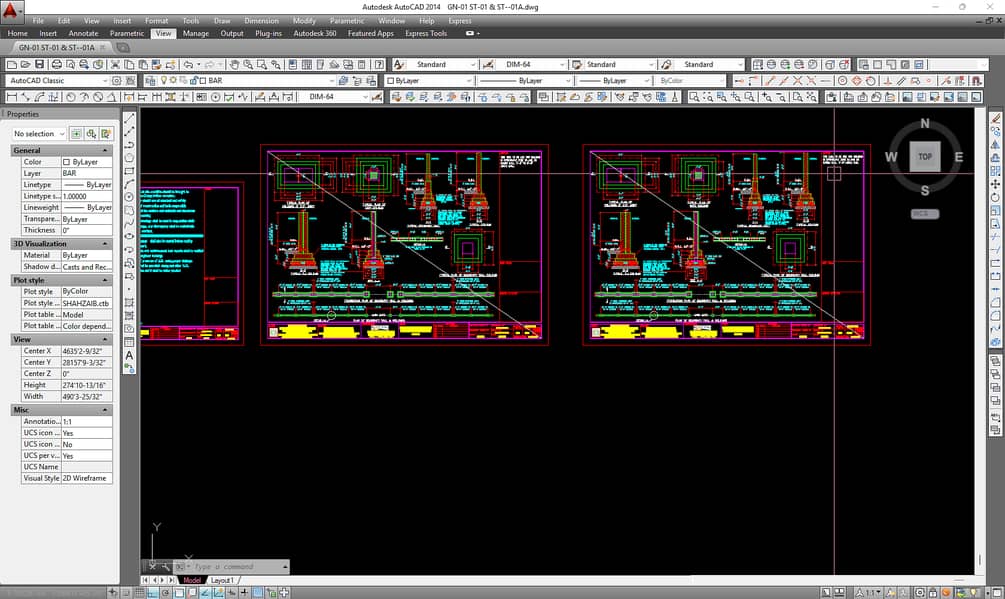The width and height of the screenshot is (1005, 599).
Task: Switch to the Layout1 tab
Action: pyautogui.click(x=222, y=580)
